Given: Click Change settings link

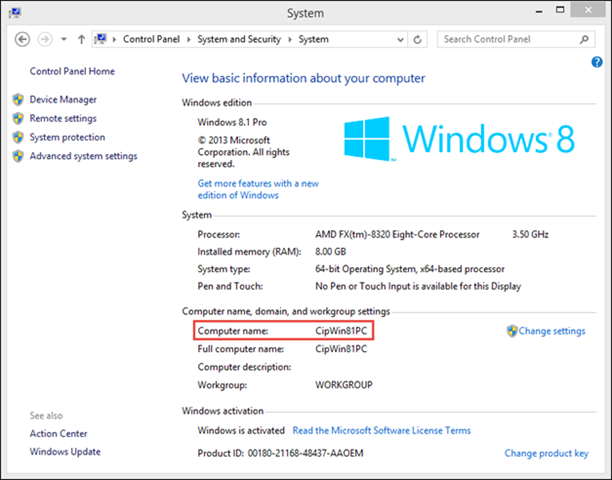Looking at the screenshot, I should pyautogui.click(x=552, y=331).
